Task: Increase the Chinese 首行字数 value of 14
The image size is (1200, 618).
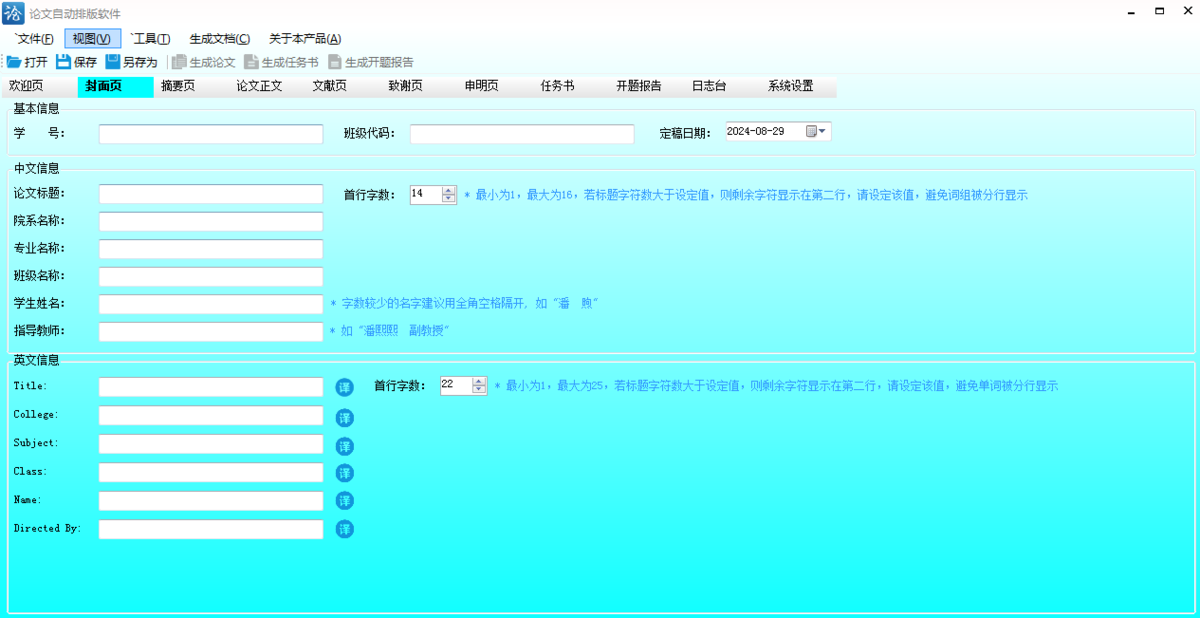Action: (x=449, y=190)
